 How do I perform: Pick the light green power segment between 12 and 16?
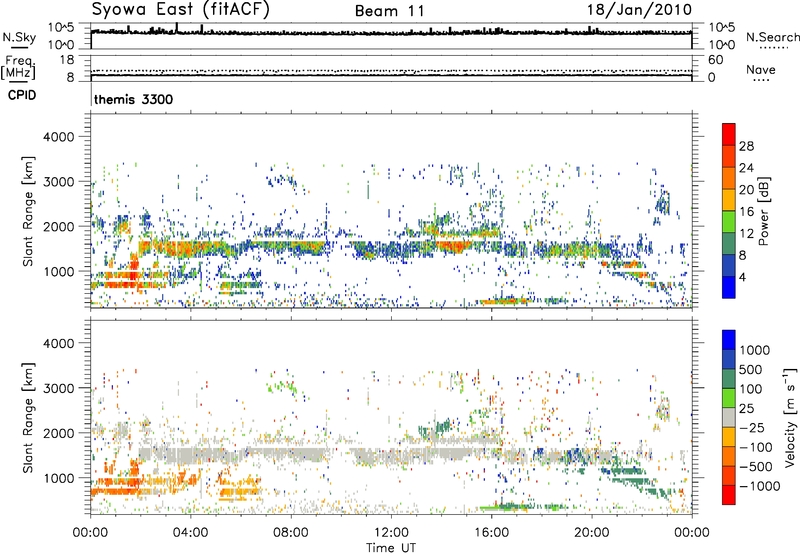(729, 222)
